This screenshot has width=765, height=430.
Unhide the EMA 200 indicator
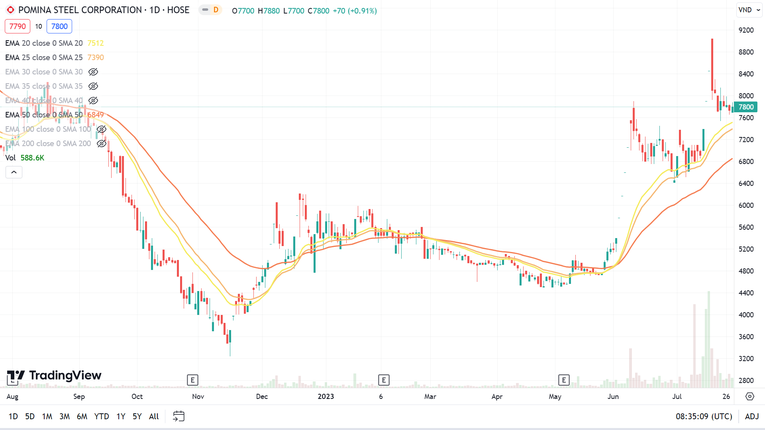(101, 144)
